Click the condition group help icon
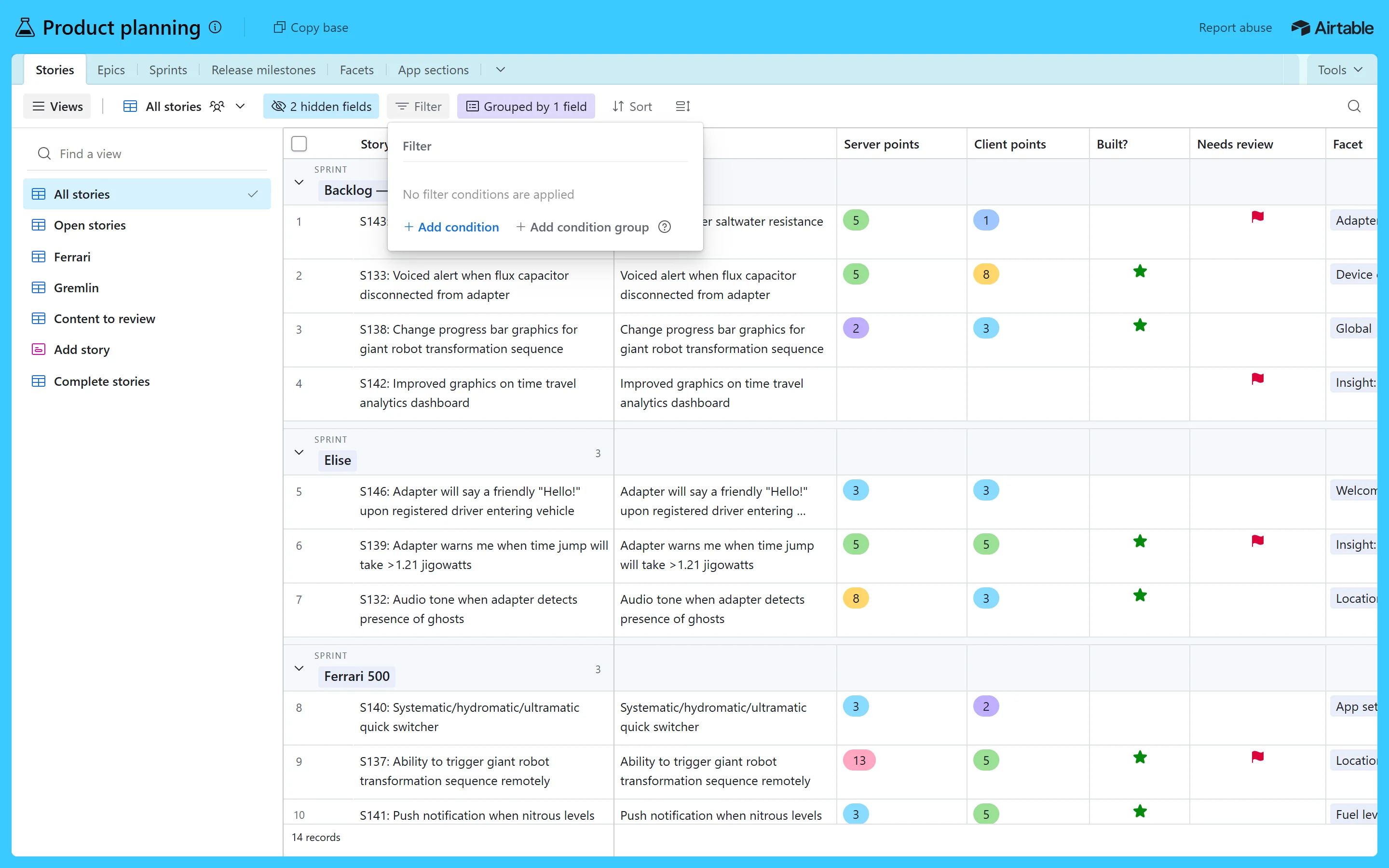 (665, 227)
